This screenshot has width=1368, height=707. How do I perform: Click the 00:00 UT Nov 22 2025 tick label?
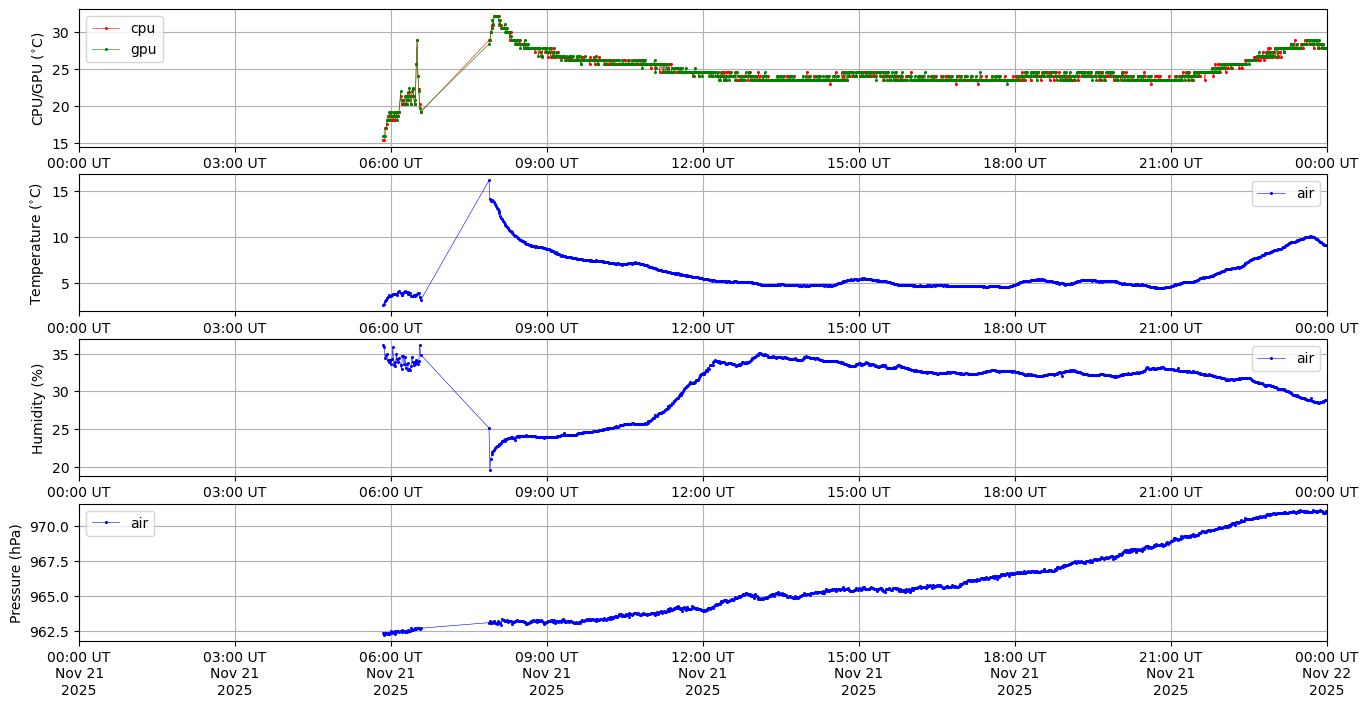point(1326,673)
